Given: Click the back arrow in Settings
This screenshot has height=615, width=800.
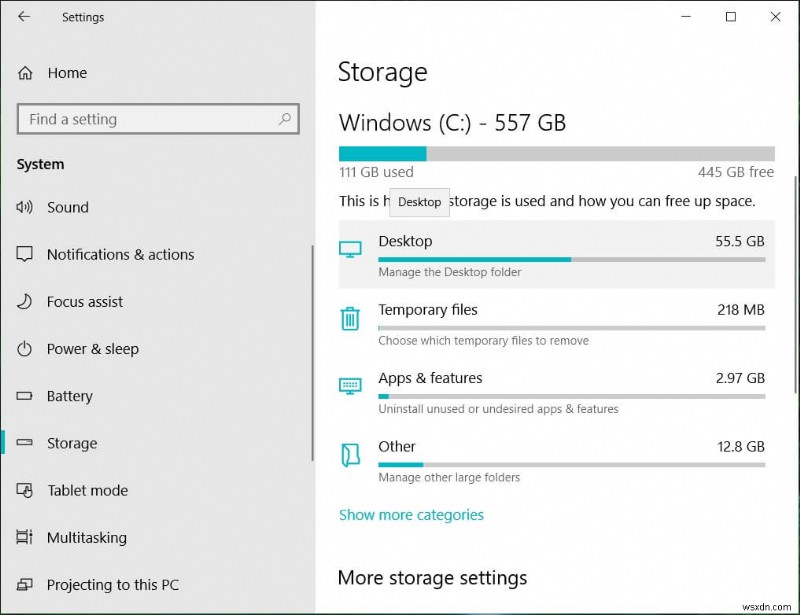Looking at the screenshot, I should (x=24, y=16).
